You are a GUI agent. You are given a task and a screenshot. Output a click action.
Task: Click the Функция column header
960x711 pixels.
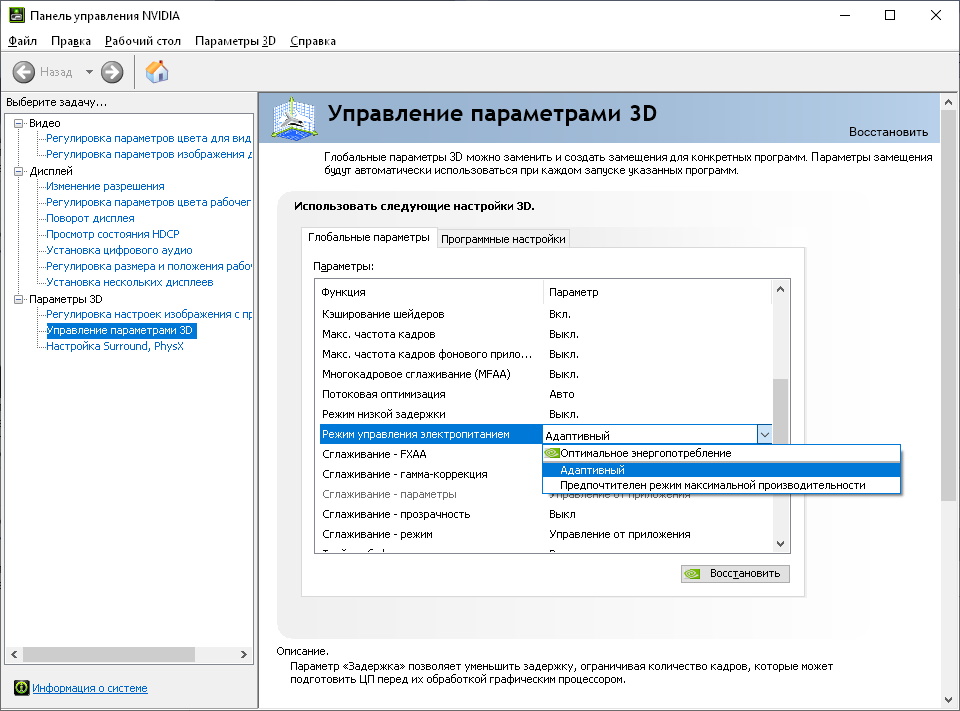(430, 292)
